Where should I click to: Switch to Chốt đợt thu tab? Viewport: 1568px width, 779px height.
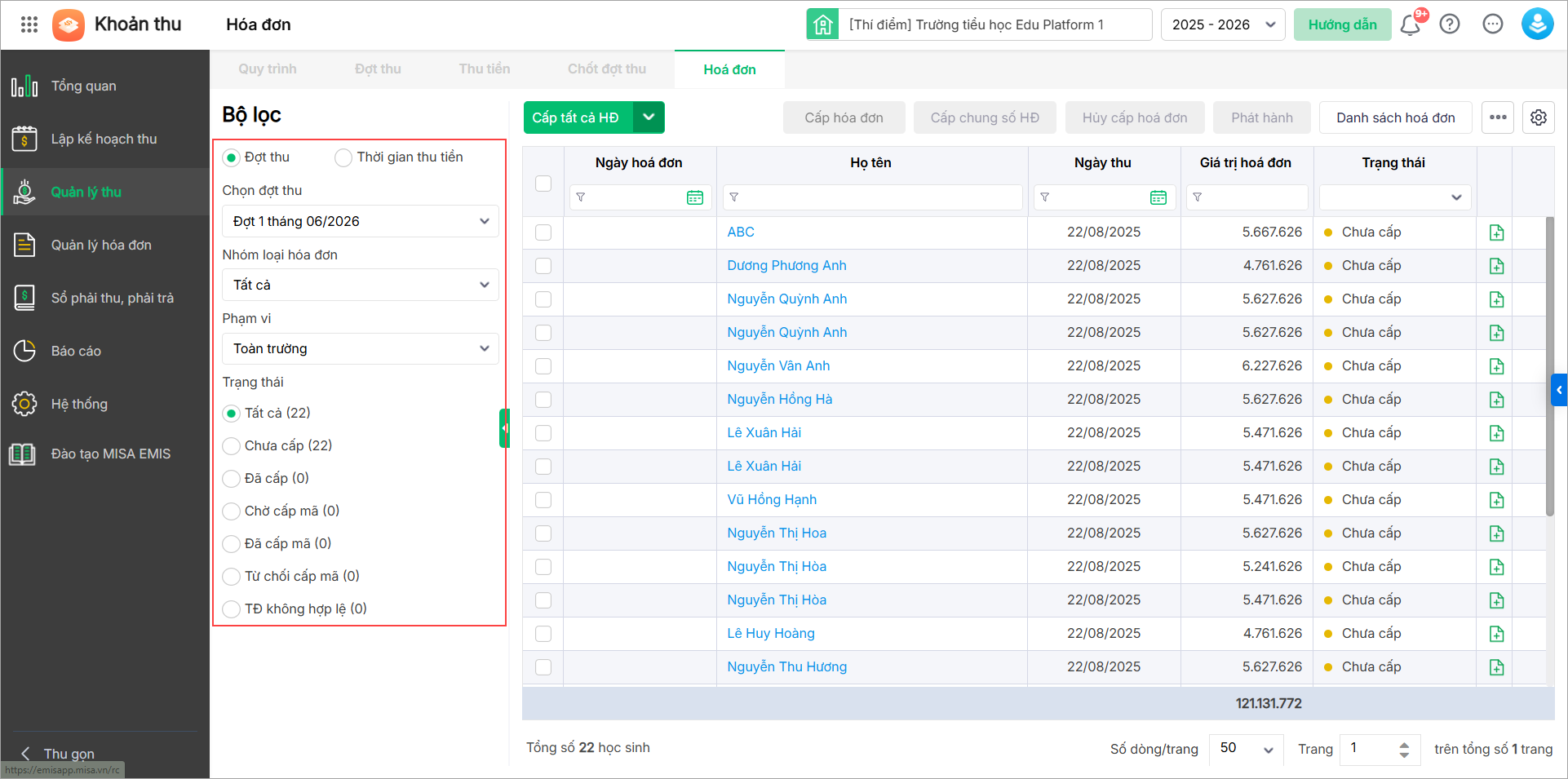click(607, 69)
